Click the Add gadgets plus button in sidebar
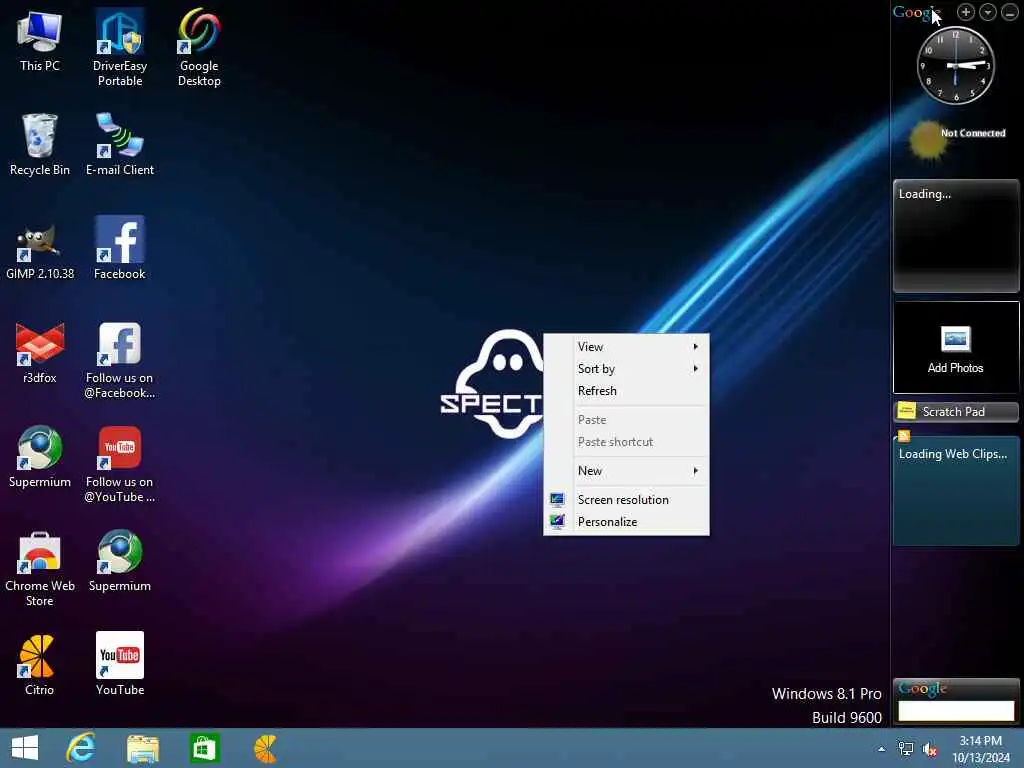 [x=965, y=12]
